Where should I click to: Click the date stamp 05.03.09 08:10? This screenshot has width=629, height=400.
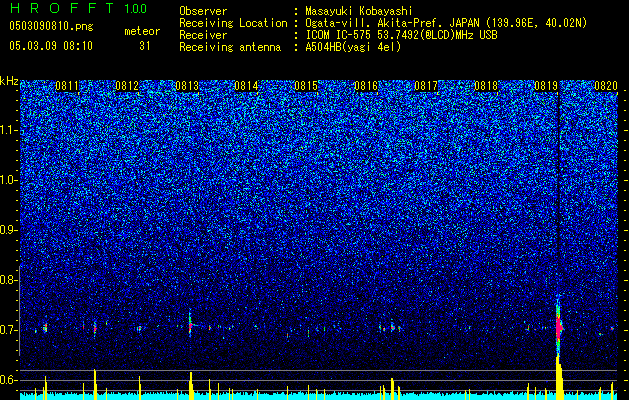(x=51, y=46)
